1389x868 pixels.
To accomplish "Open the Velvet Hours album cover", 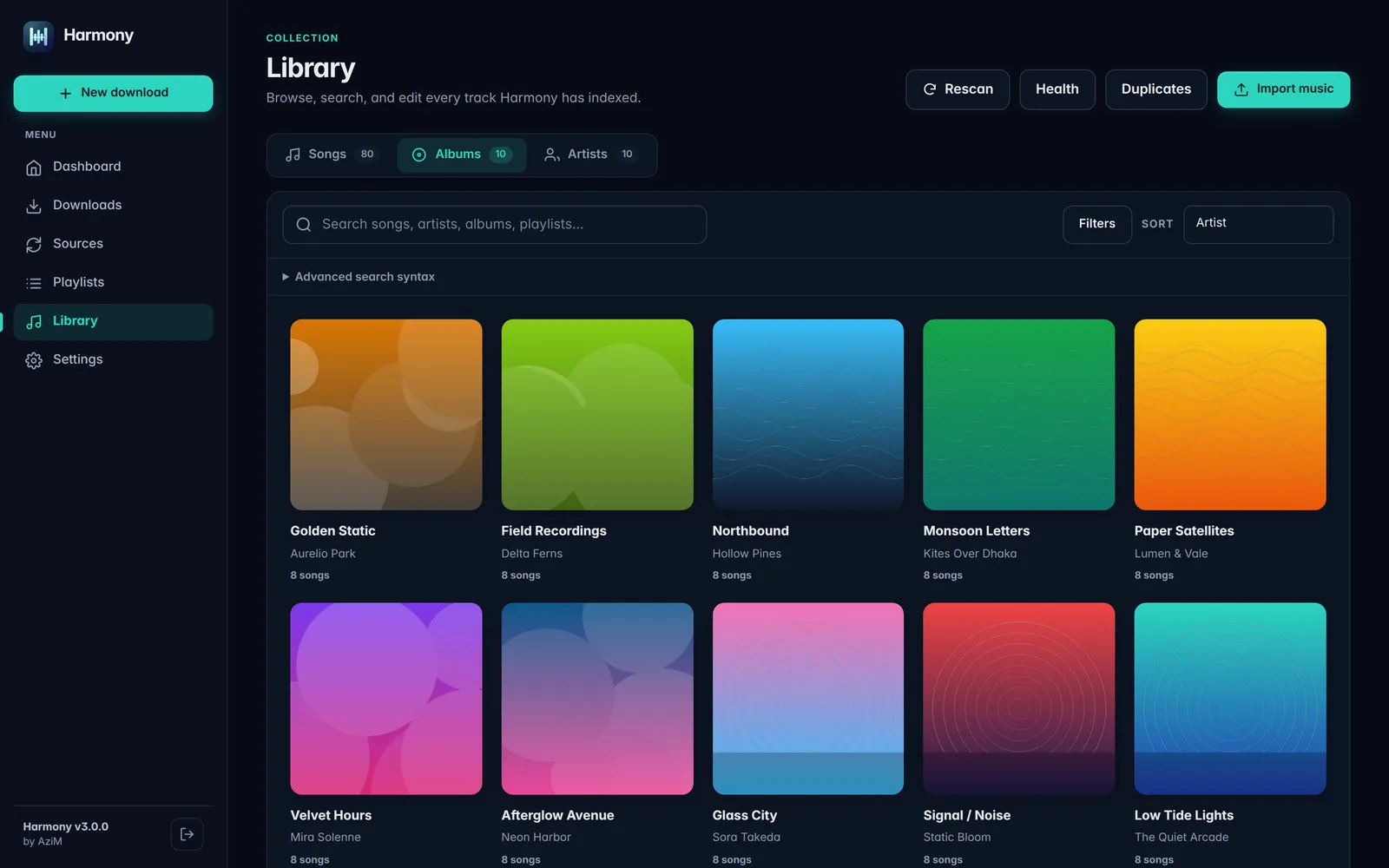I will 385,699.
